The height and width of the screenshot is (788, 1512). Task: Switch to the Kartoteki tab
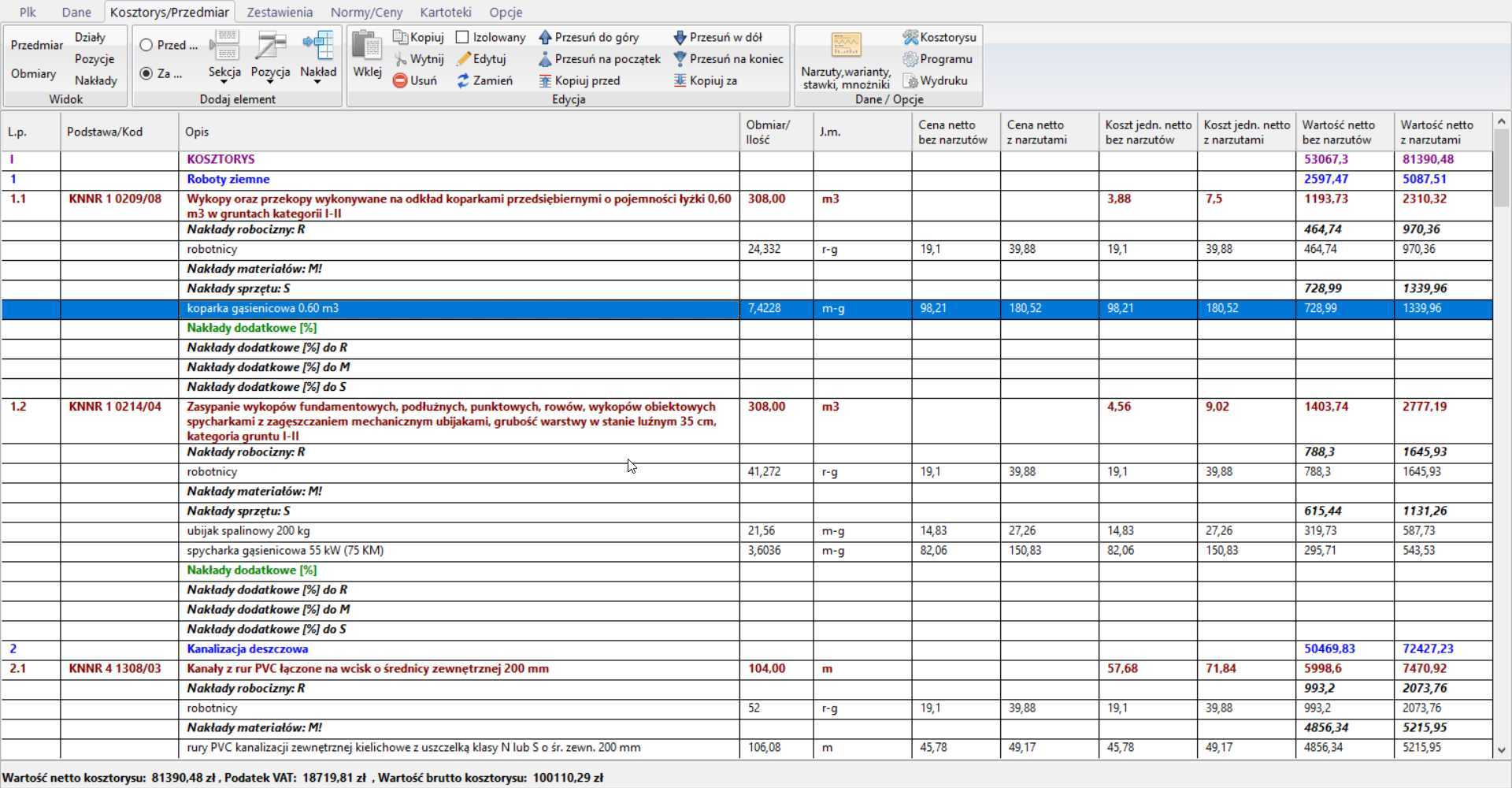coord(446,12)
